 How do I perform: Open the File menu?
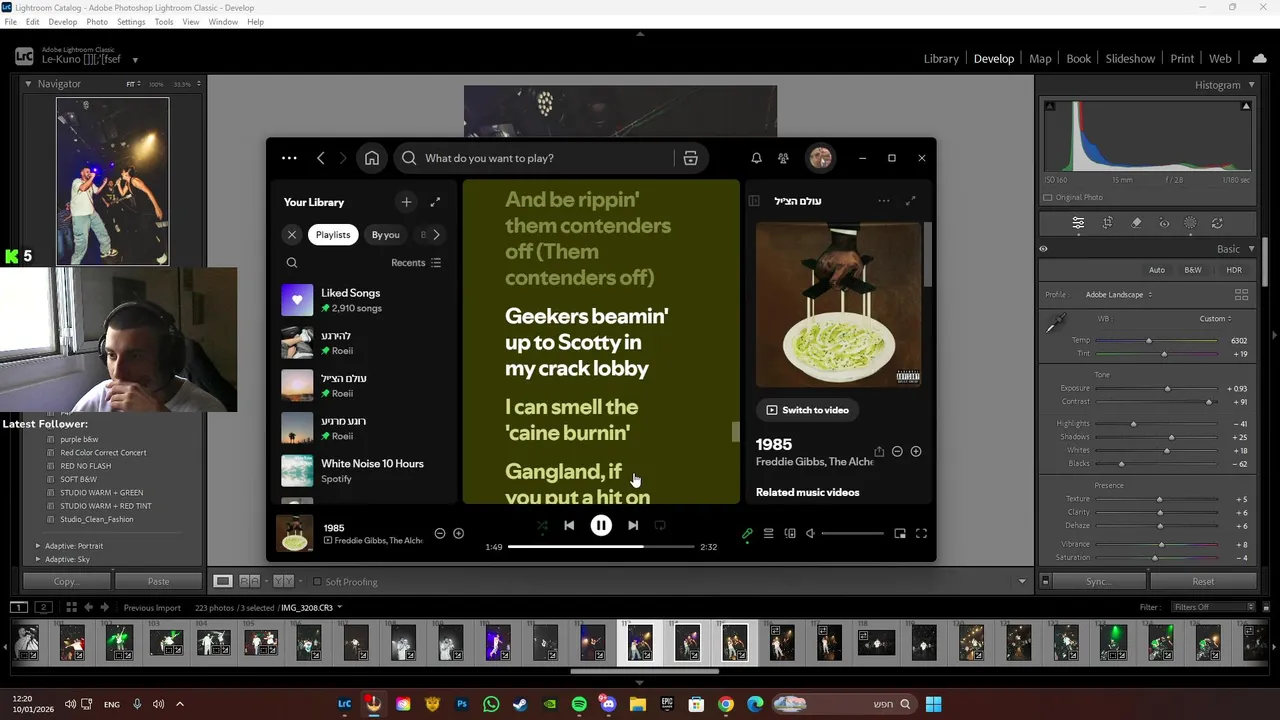[10, 22]
